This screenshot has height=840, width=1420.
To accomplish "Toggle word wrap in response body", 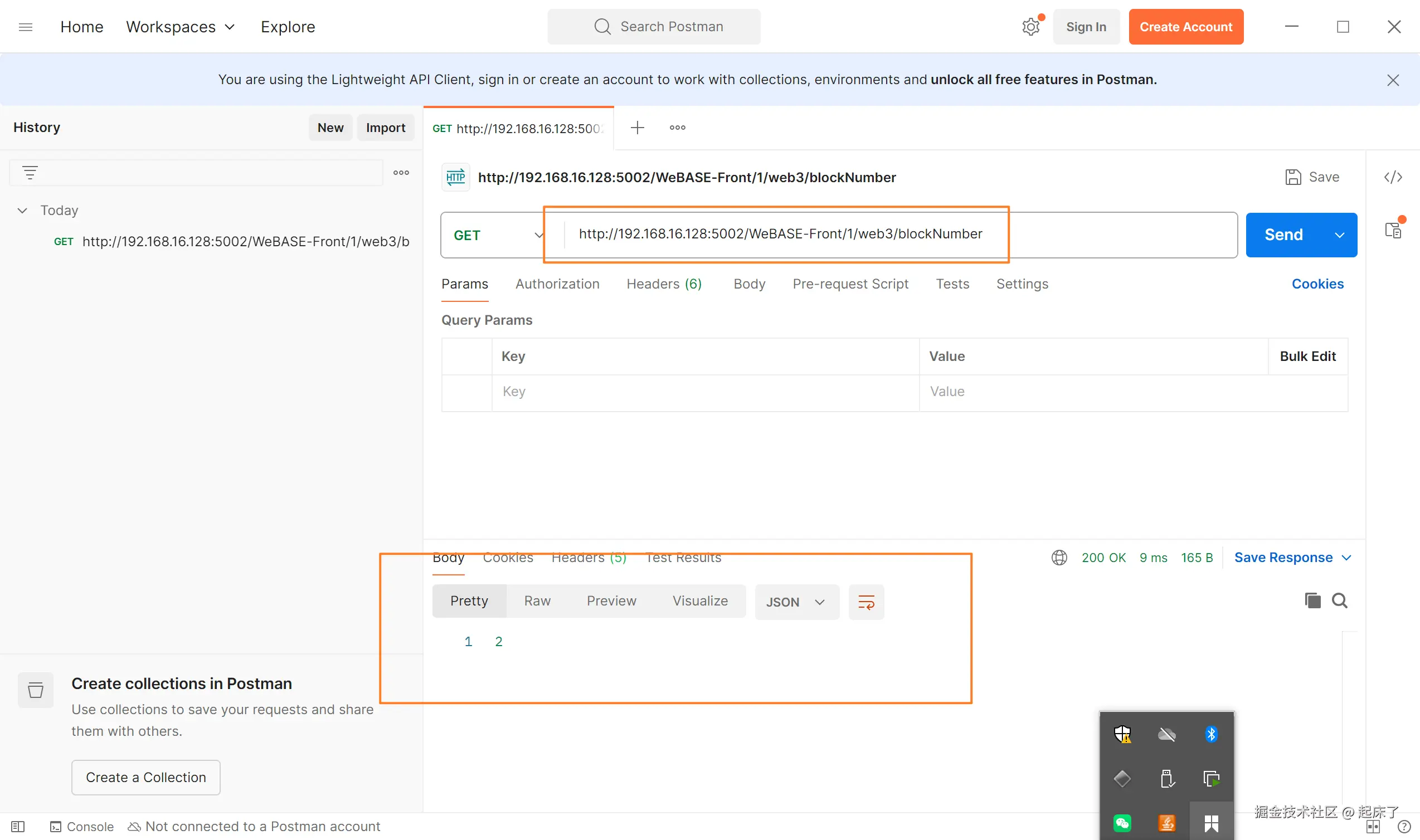I will pos(865,602).
